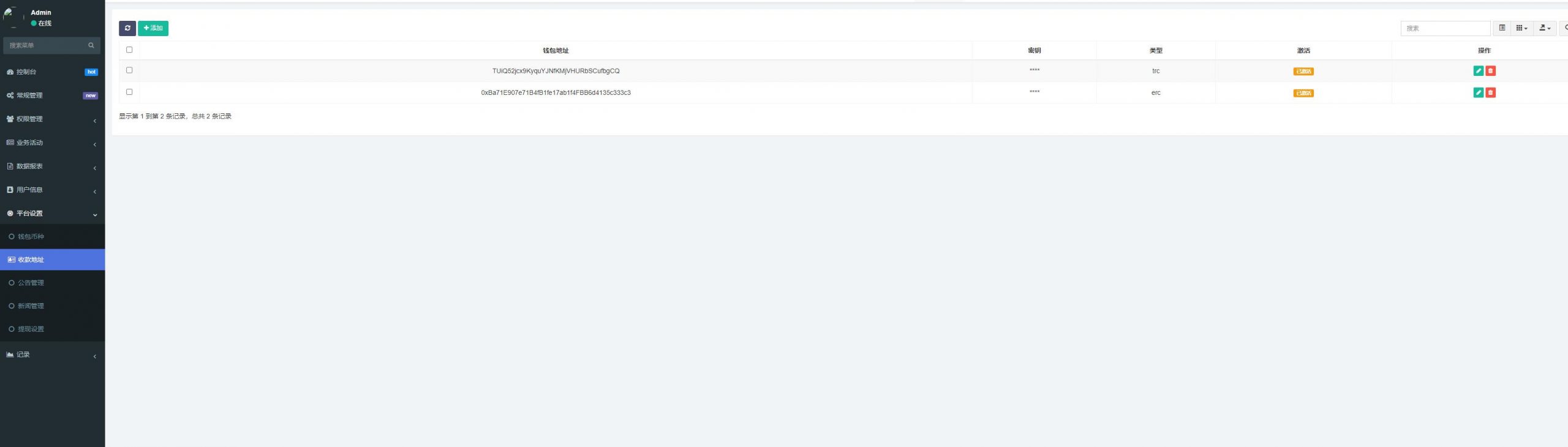Focus the 搜索 table search field
This screenshot has width=1568, height=447.
(1444, 28)
